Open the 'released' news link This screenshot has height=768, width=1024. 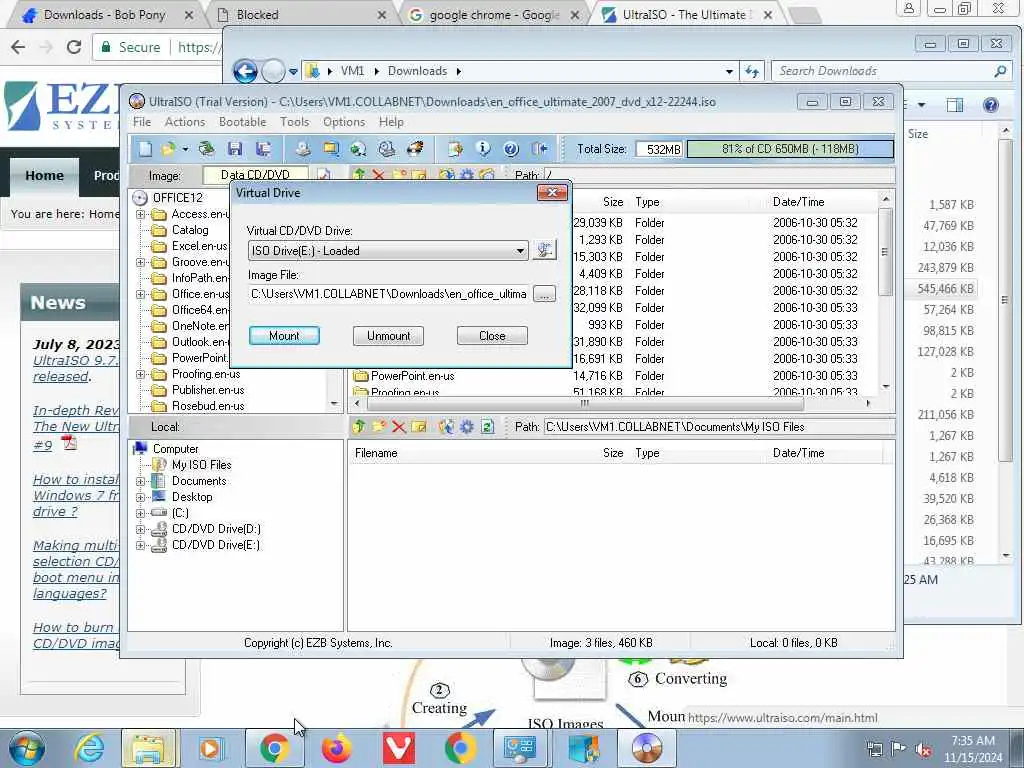point(61,377)
